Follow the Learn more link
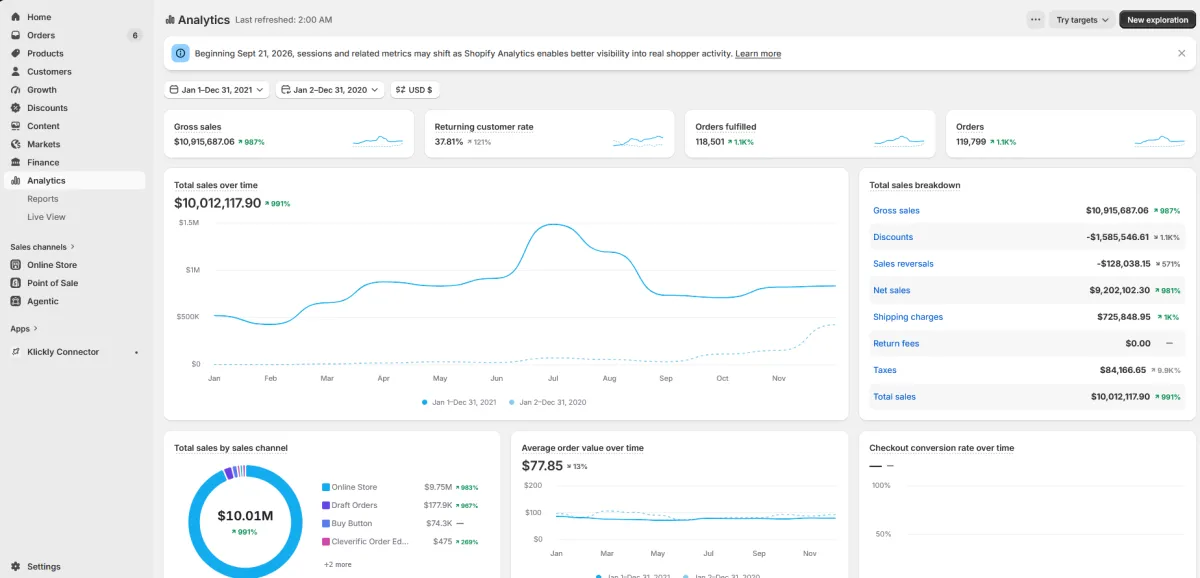This screenshot has width=1200, height=578. click(x=758, y=54)
